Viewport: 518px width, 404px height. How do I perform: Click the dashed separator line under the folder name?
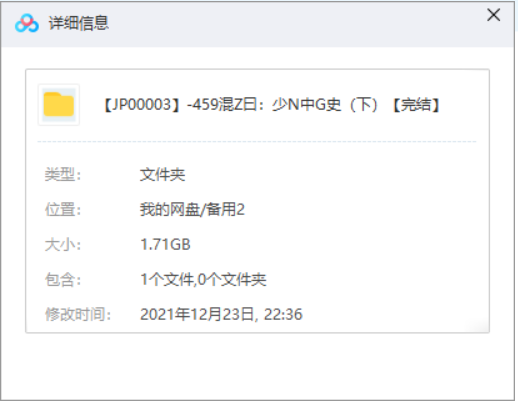[257, 142]
